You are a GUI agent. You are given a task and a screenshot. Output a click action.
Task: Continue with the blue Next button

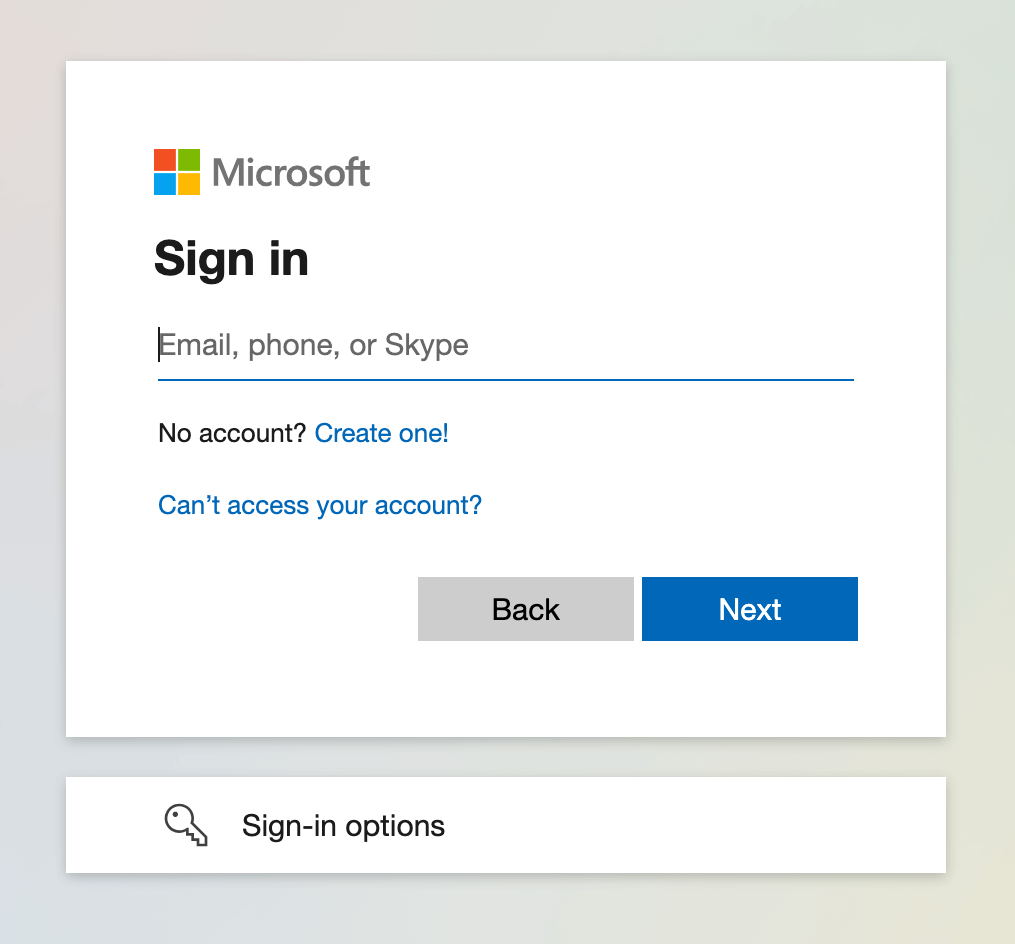click(x=750, y=609)
